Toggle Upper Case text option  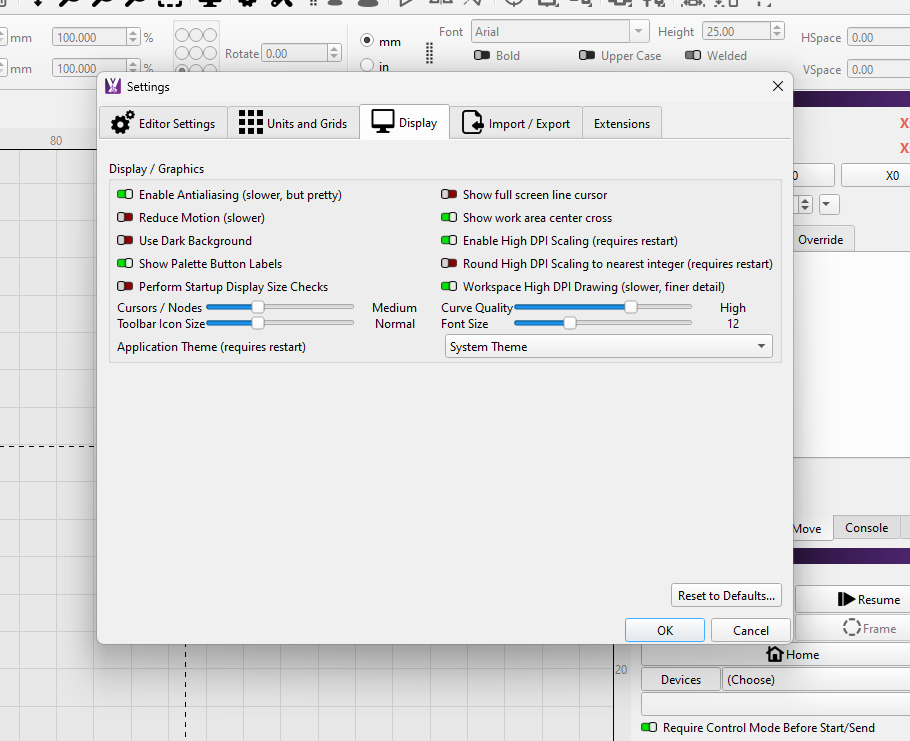tap(587, 55)
